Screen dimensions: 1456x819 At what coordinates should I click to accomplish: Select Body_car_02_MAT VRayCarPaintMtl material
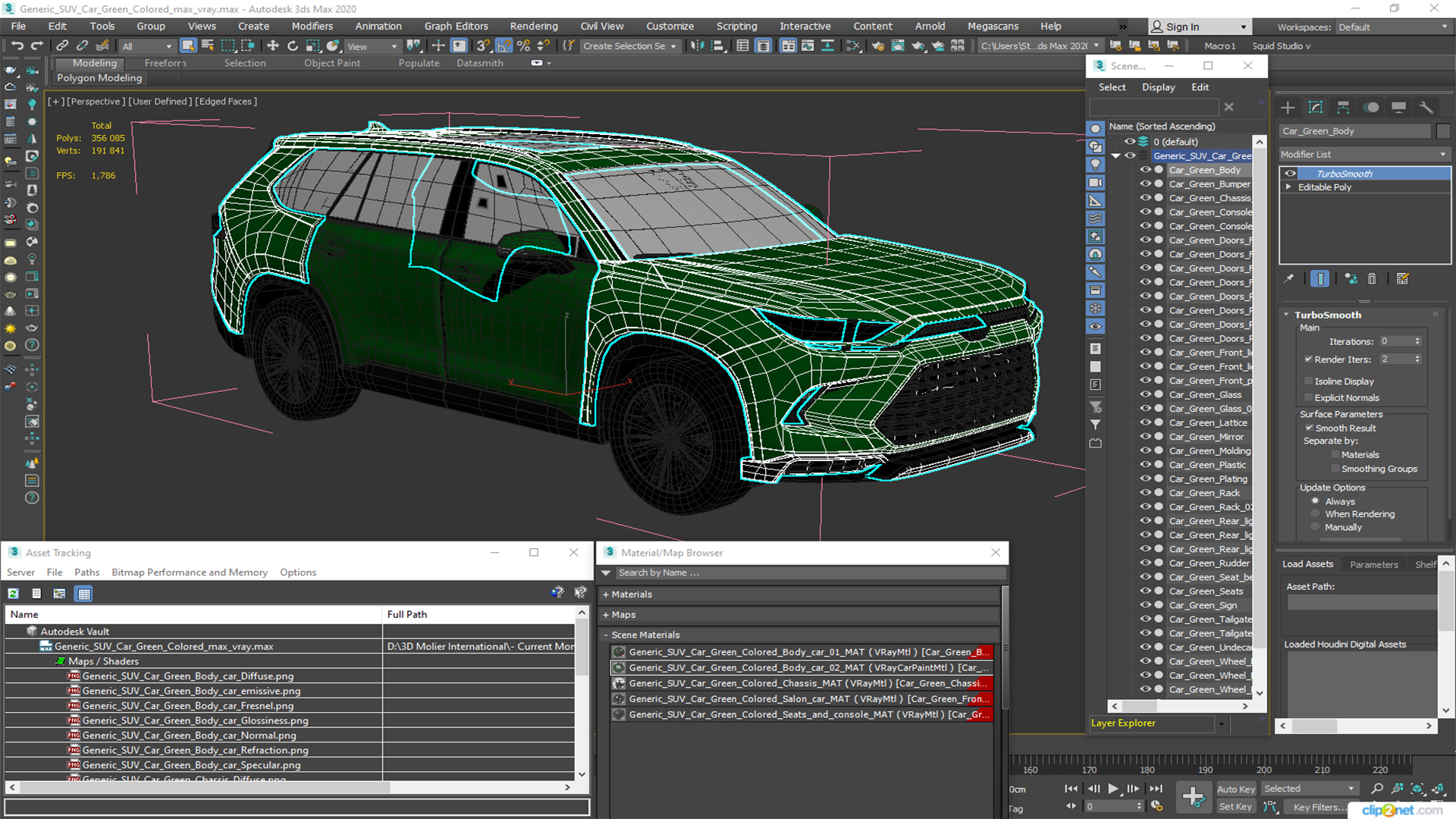click(x=802, y=668)
